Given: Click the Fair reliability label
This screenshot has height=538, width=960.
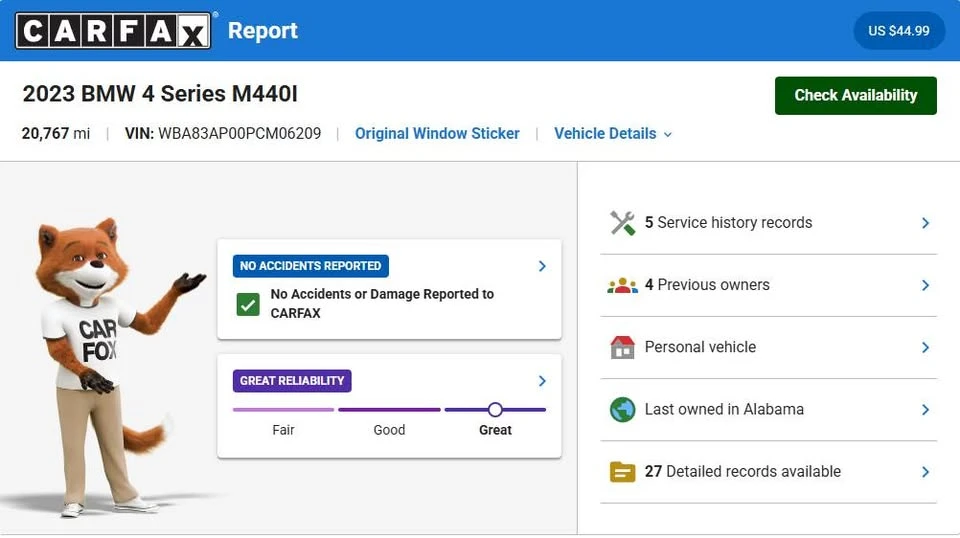Looking at the screenshot, I should coord(283,430).
